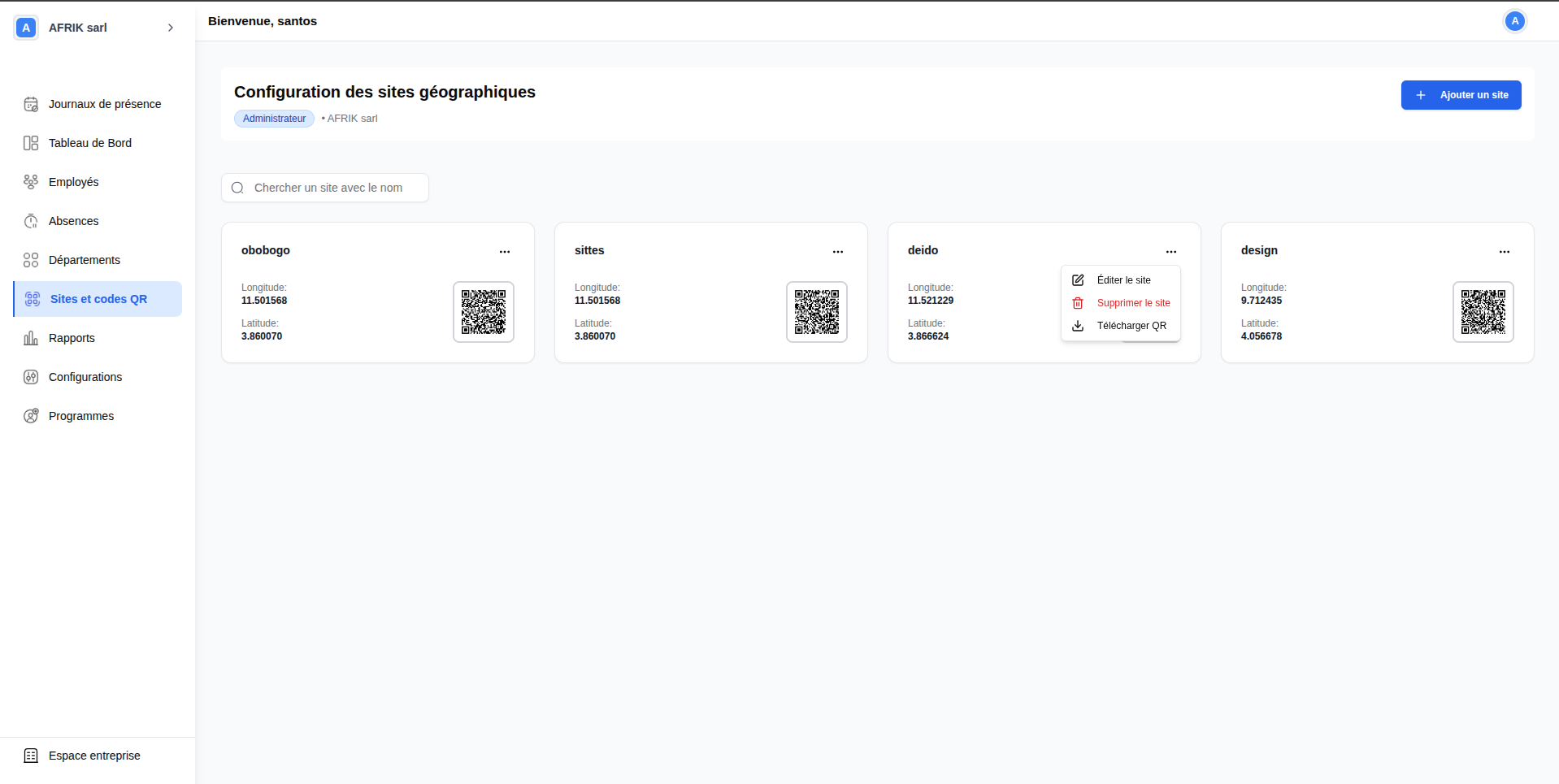Click the user avatar in the top right
The image size is (1559, 784).
click(x=1514, y=21)
